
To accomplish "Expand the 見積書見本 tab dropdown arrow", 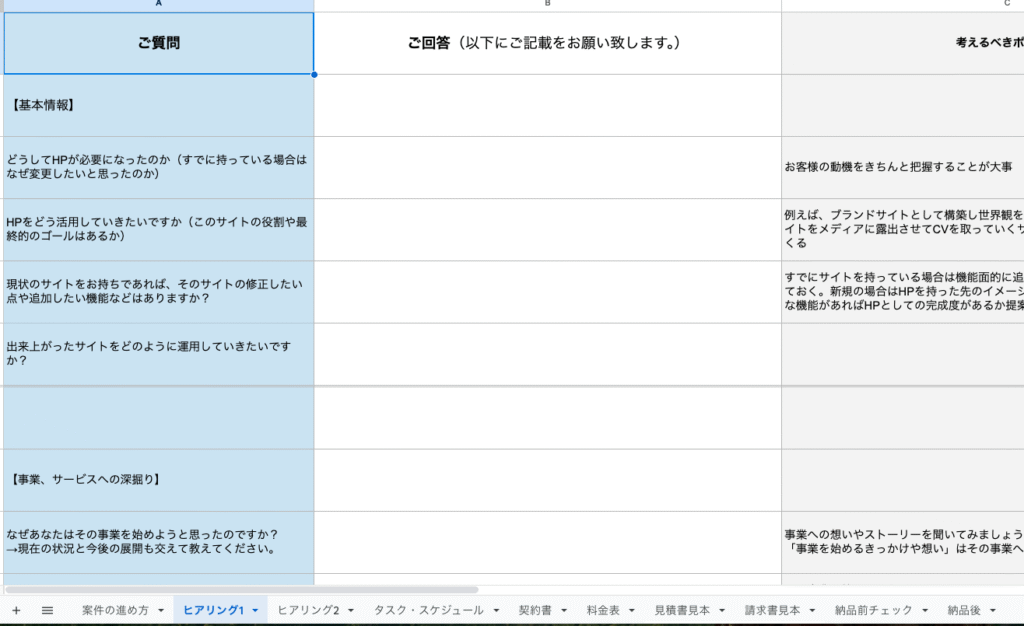I will [721, 610].
